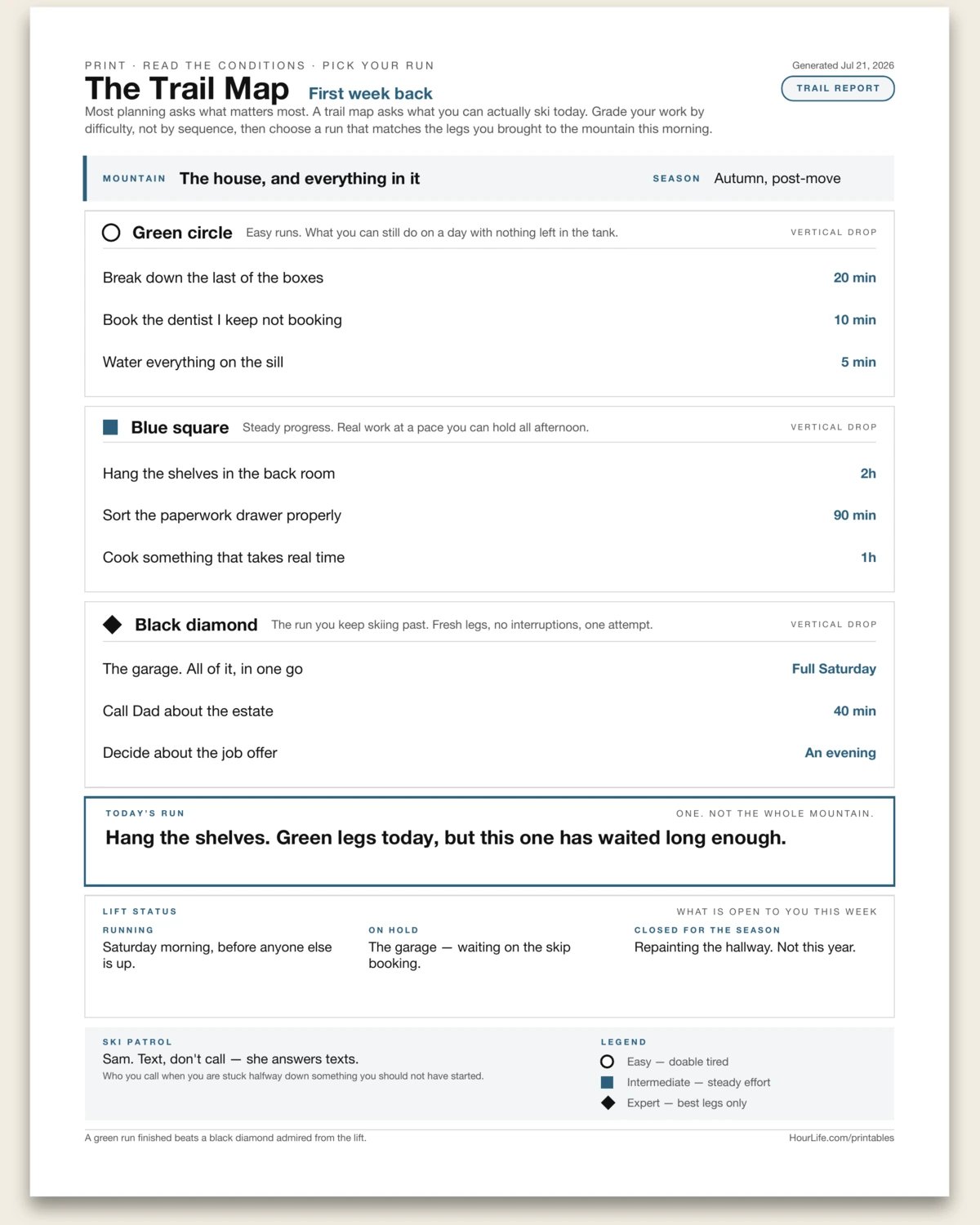Select 'Break down the last of the boxes'
Viewport: 980px width, 1225px height.
[489, 278]
